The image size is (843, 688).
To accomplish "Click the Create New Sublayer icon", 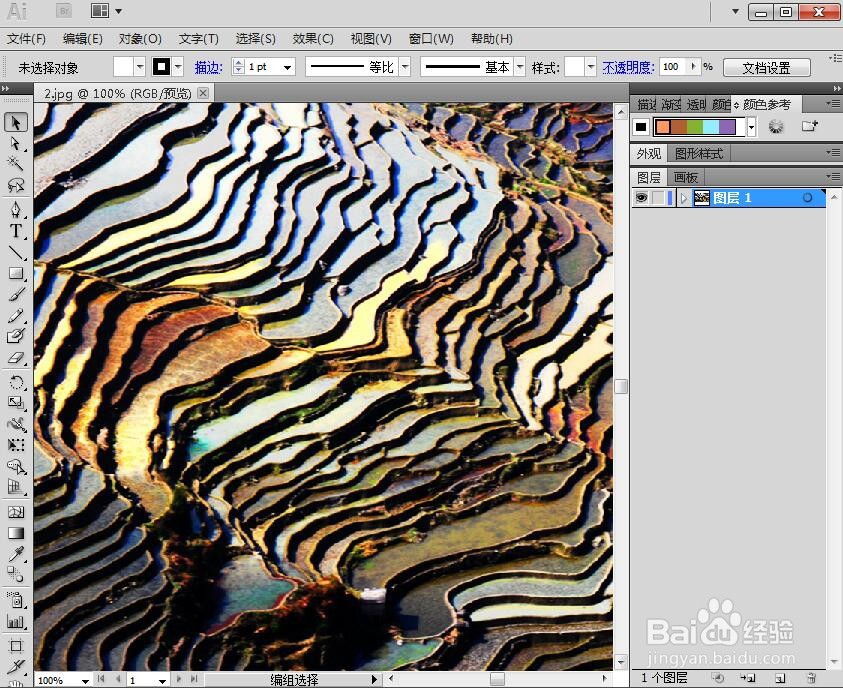I will [748, 678].
